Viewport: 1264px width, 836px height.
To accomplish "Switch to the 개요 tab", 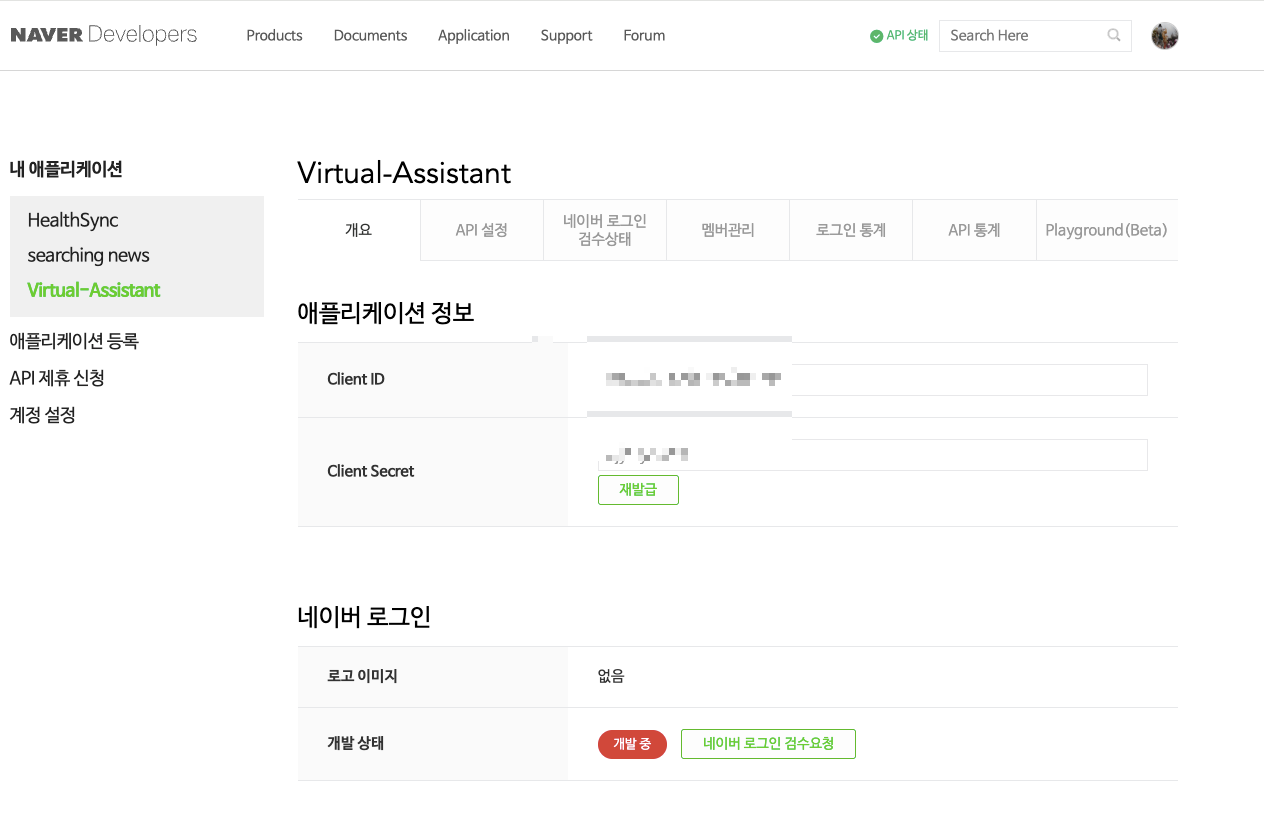I will coord(359,230).
